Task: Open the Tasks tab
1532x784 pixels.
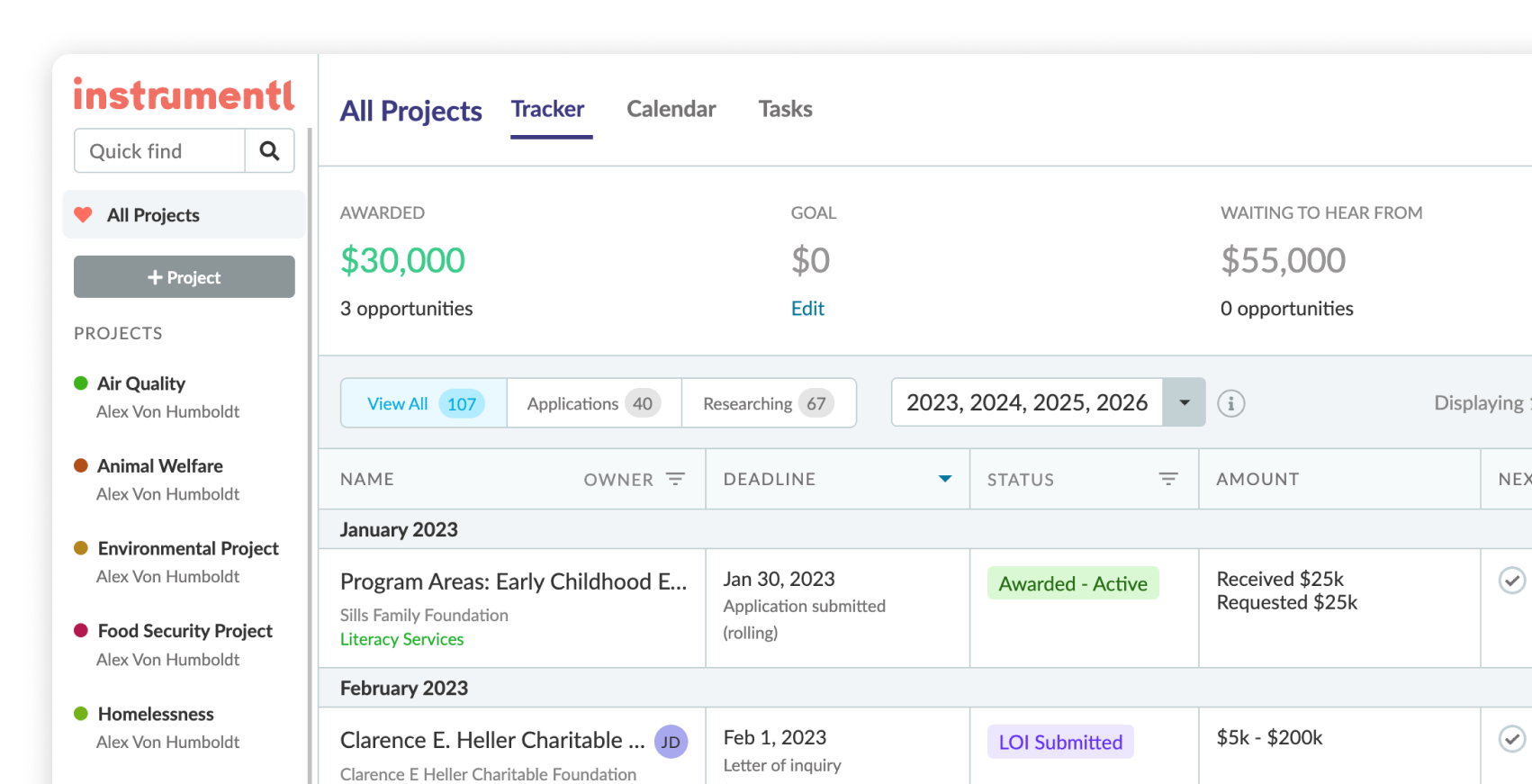Action: [x=785, y=109]
